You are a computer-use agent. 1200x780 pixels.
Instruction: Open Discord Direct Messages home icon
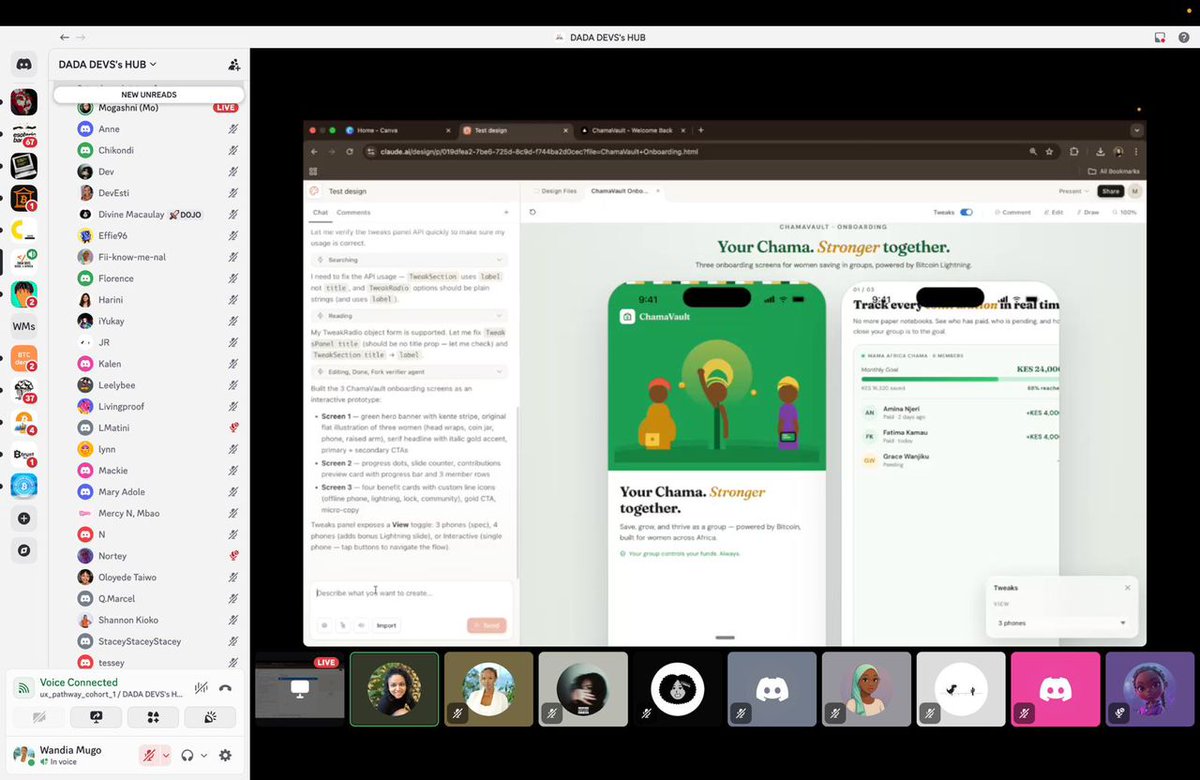[x=24, y=64]
